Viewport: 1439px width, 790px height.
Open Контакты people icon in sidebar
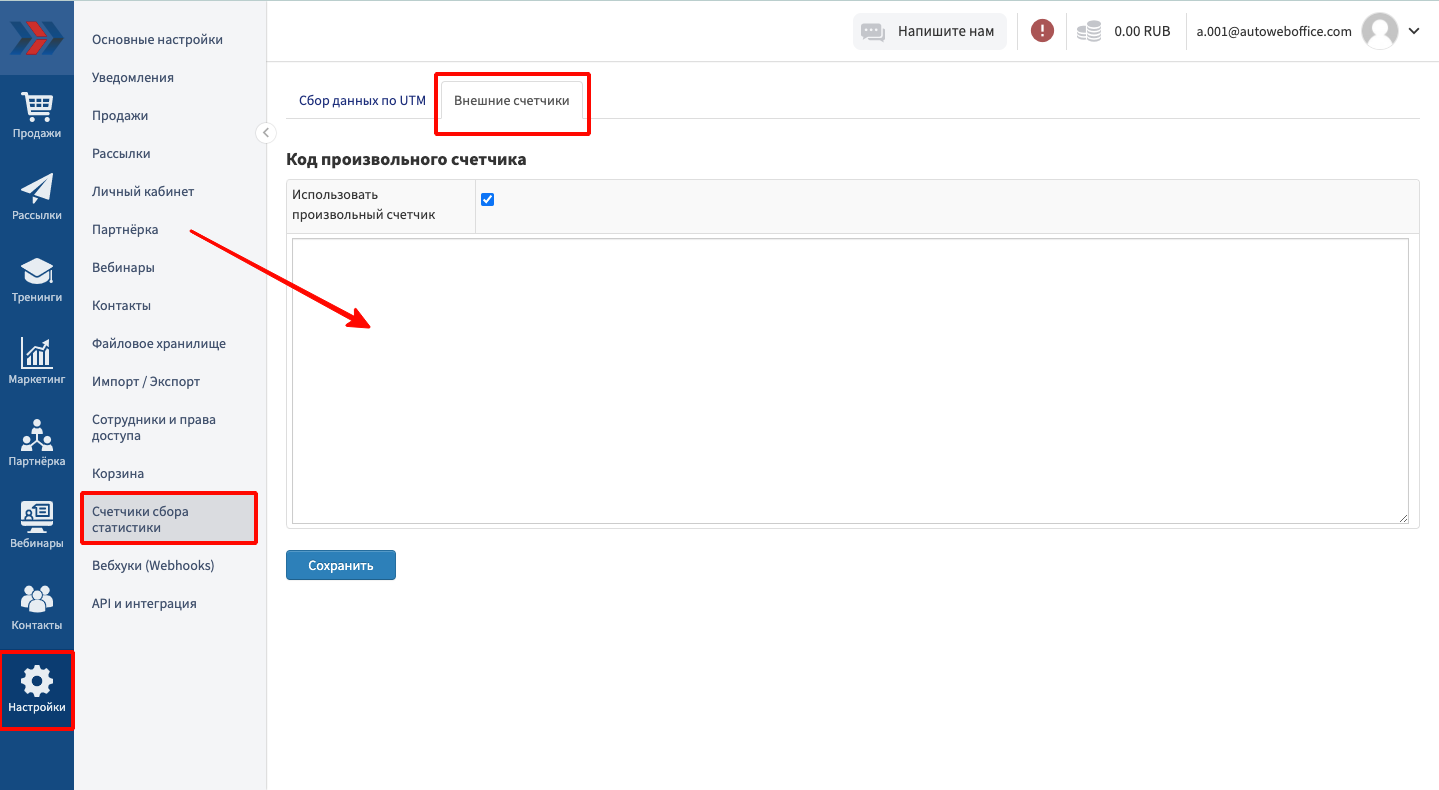tap(37, 600)
